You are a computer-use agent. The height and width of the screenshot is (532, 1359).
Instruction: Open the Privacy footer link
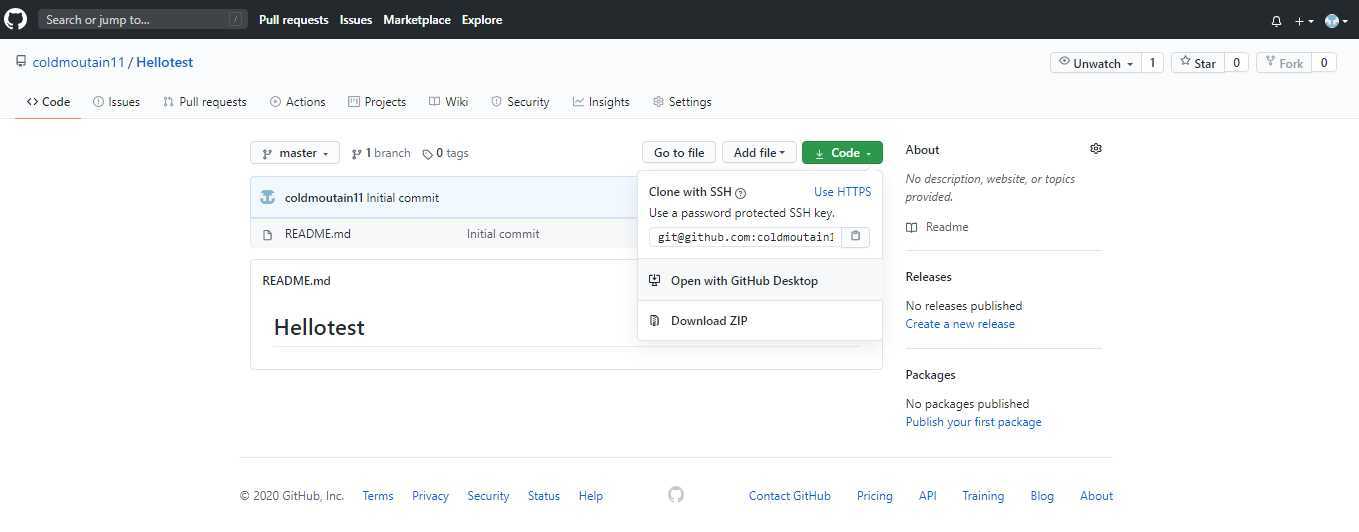coord(430,496)
